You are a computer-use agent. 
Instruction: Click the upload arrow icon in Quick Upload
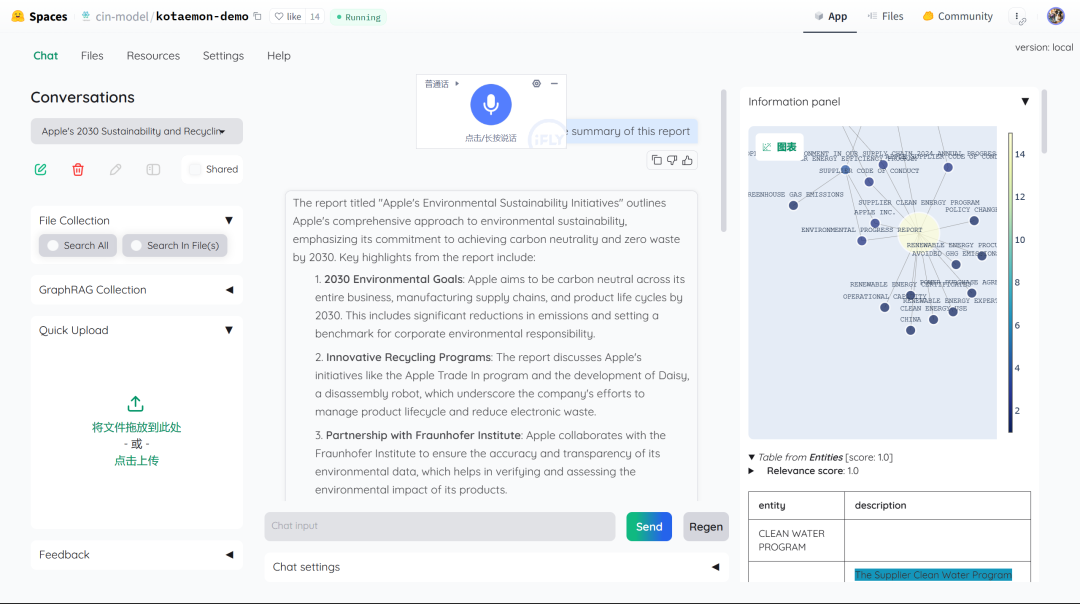tap(136, 404)
